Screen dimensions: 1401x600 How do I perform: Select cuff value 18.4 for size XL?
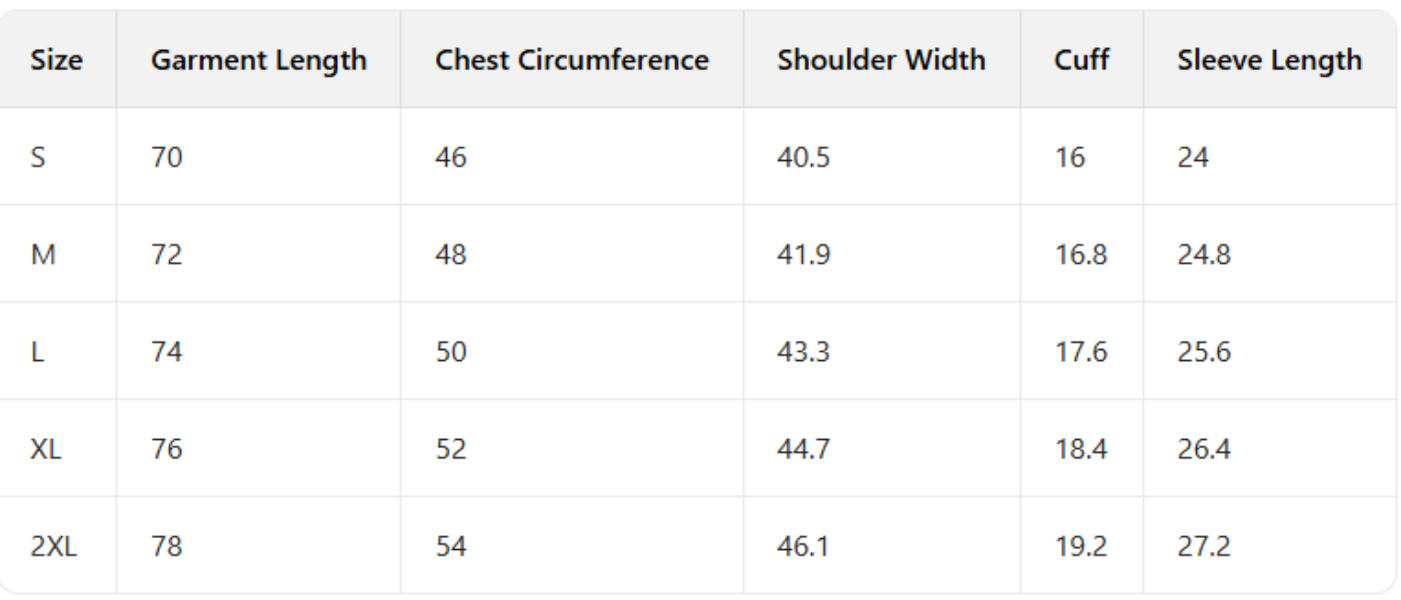1080,449
